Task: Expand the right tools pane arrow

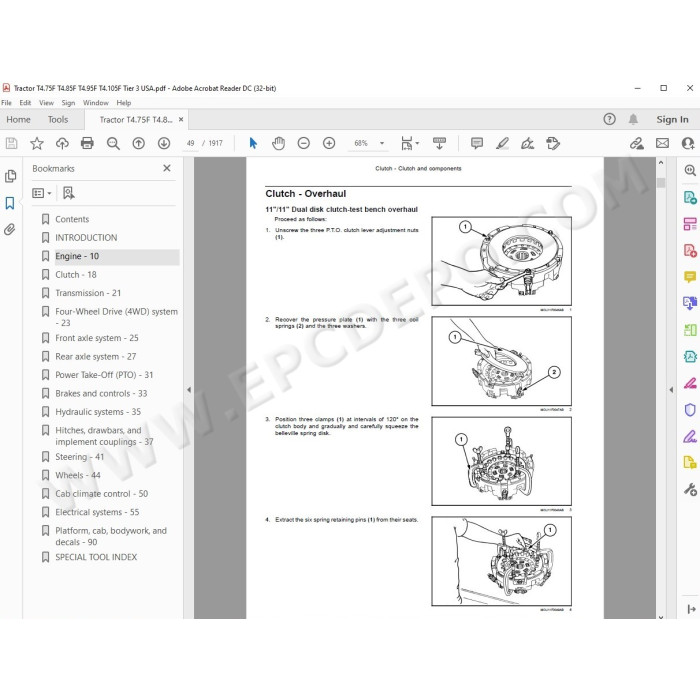Action: click(671, 390)
